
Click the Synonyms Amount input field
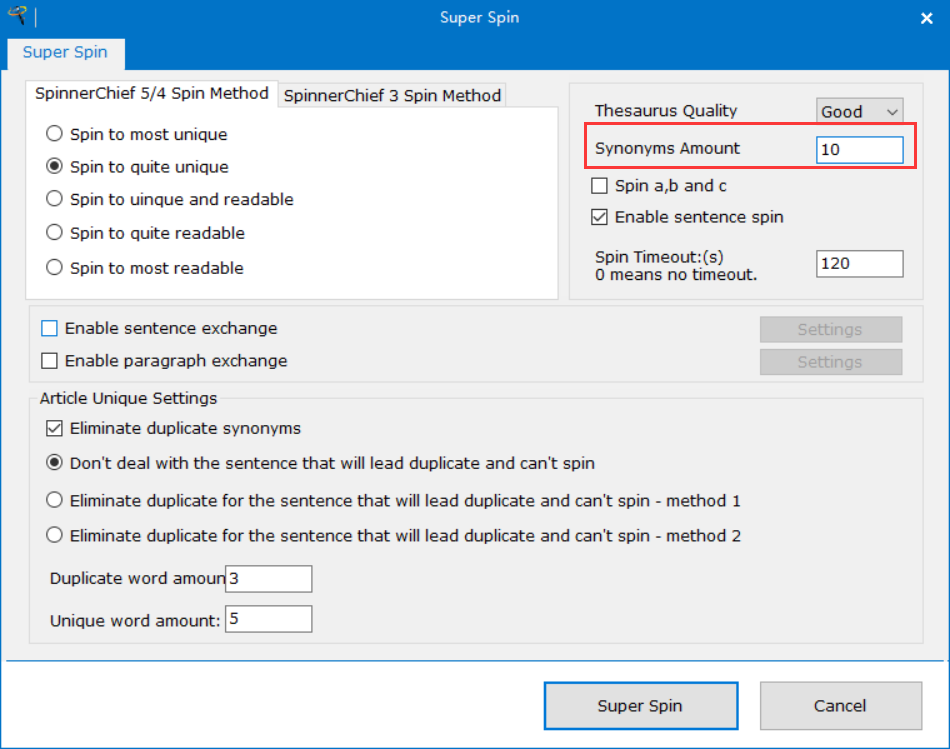tap(859, 150)
